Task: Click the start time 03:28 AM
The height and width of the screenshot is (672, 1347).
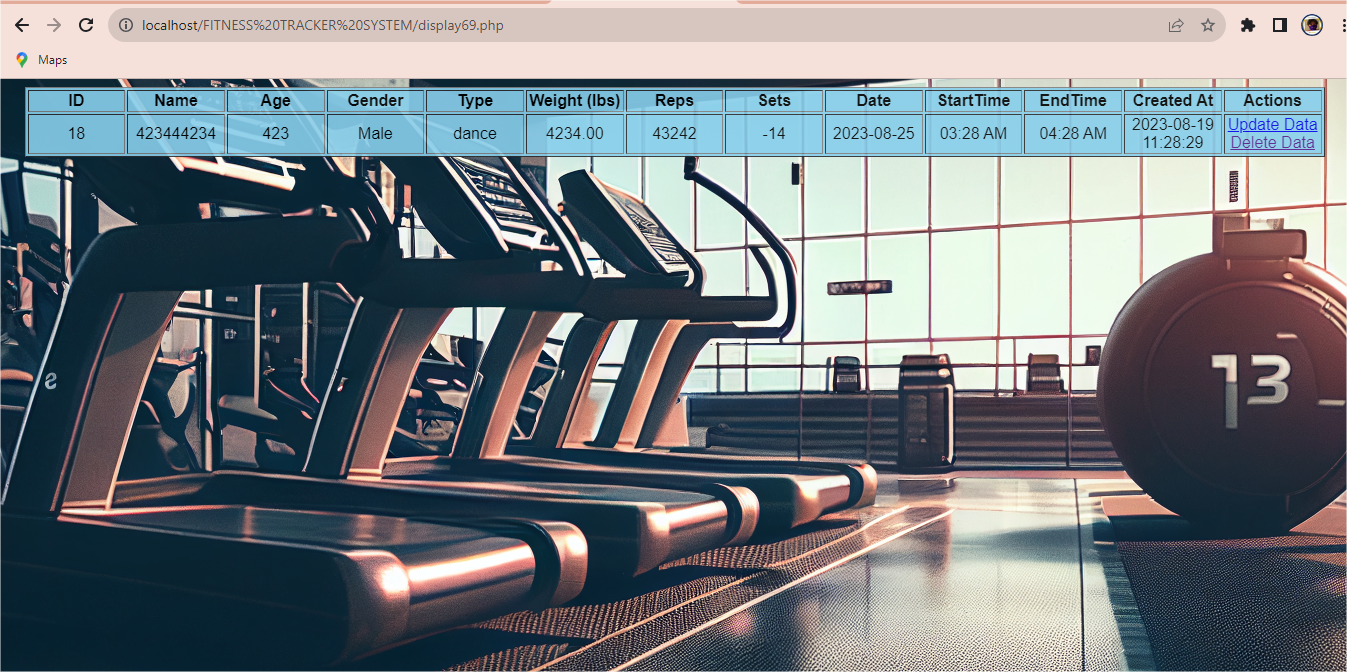Action: (x=974, y=134)
